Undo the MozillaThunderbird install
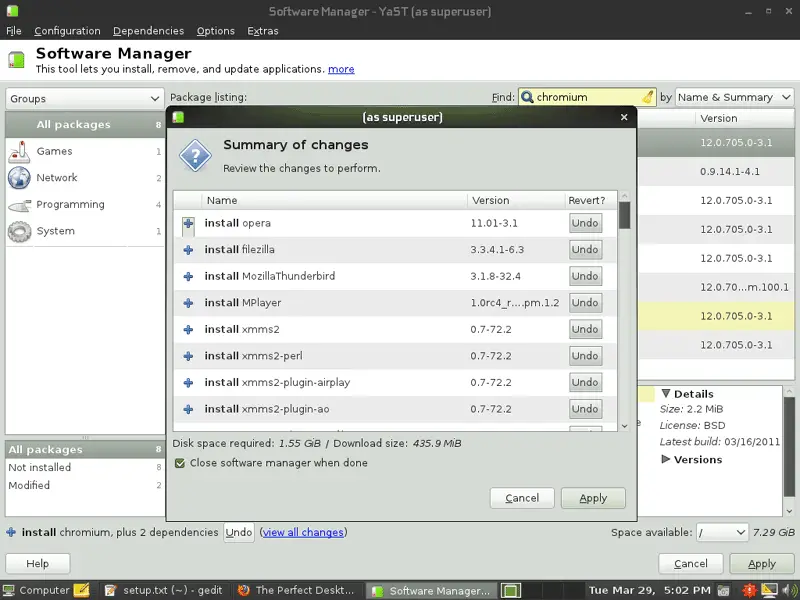Screen dimensions: 800x600 tap(585, 276)
